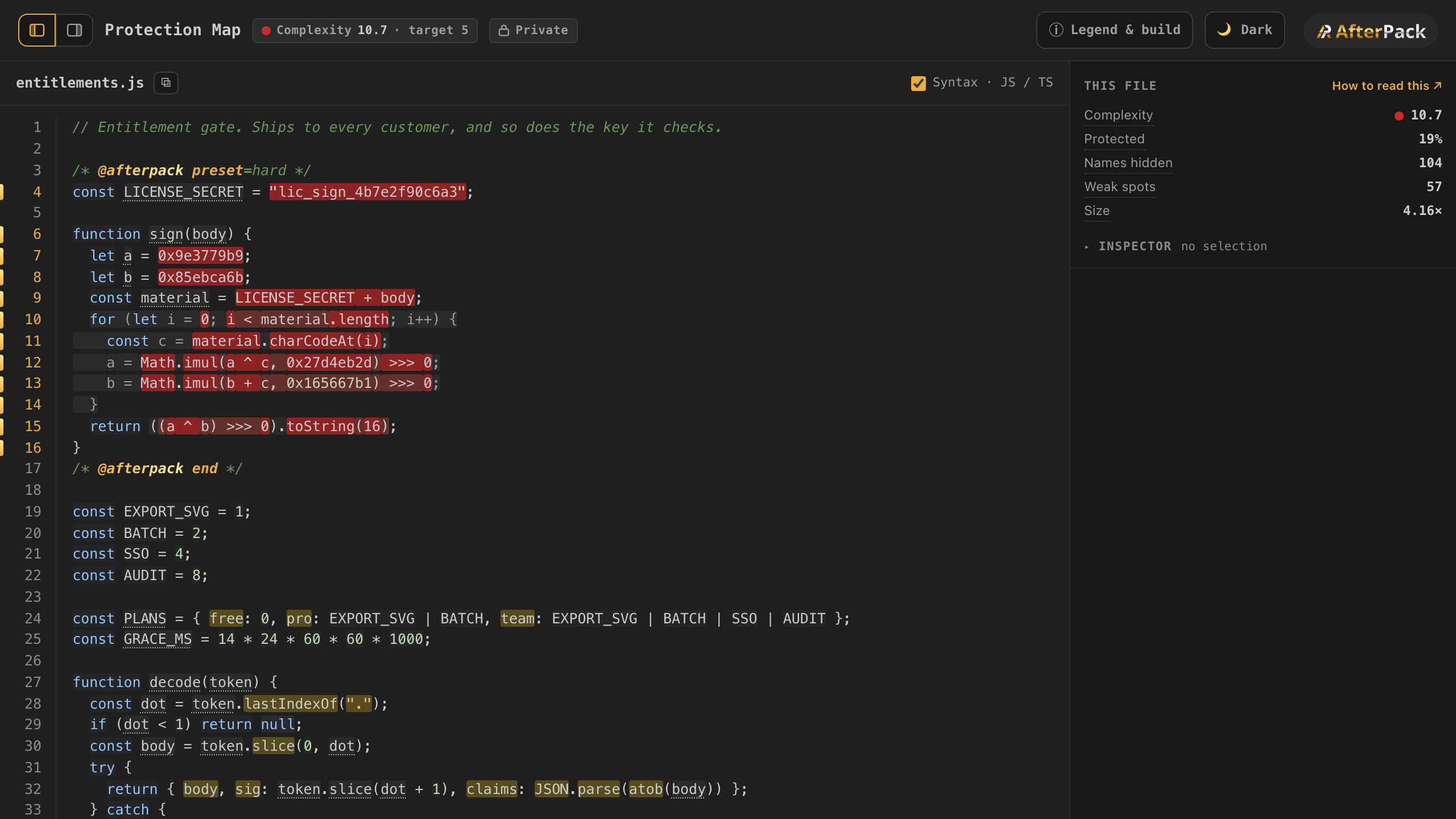This screenshot has width=1456, height=819.
Task: Click the Protection Map title
Action: pos(173,30)
